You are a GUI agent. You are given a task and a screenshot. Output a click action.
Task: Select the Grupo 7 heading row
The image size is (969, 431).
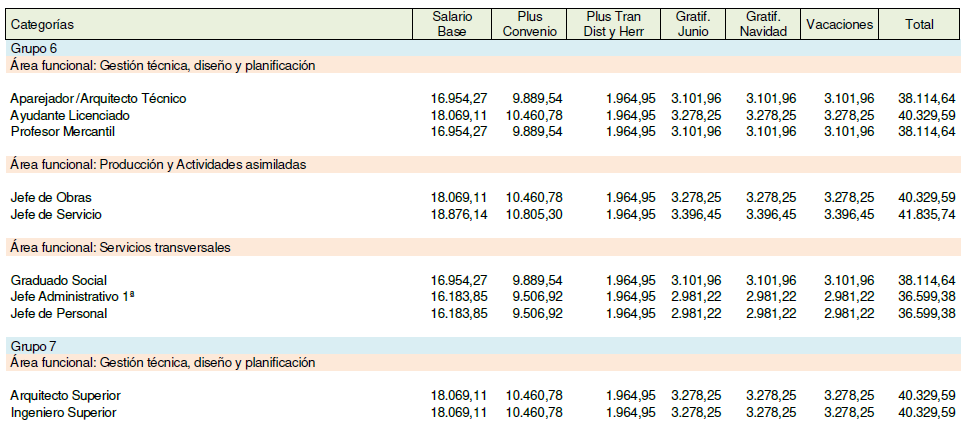click(x=483, y=346)
